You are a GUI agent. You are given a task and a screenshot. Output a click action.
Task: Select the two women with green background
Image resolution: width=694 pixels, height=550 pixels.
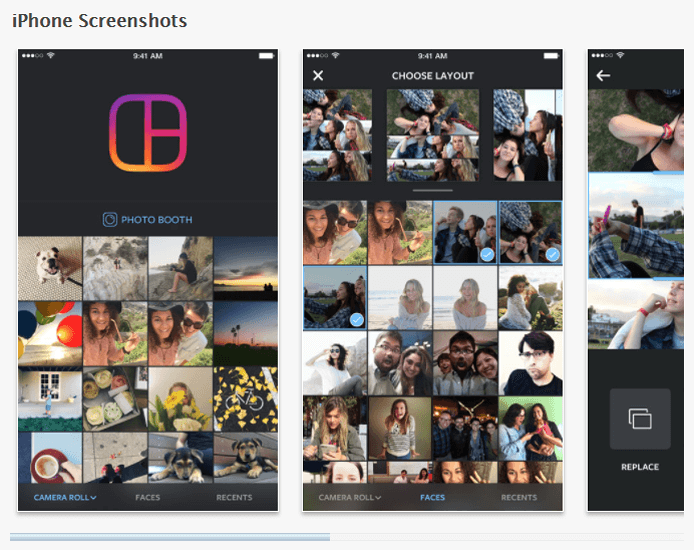(530, 428)
